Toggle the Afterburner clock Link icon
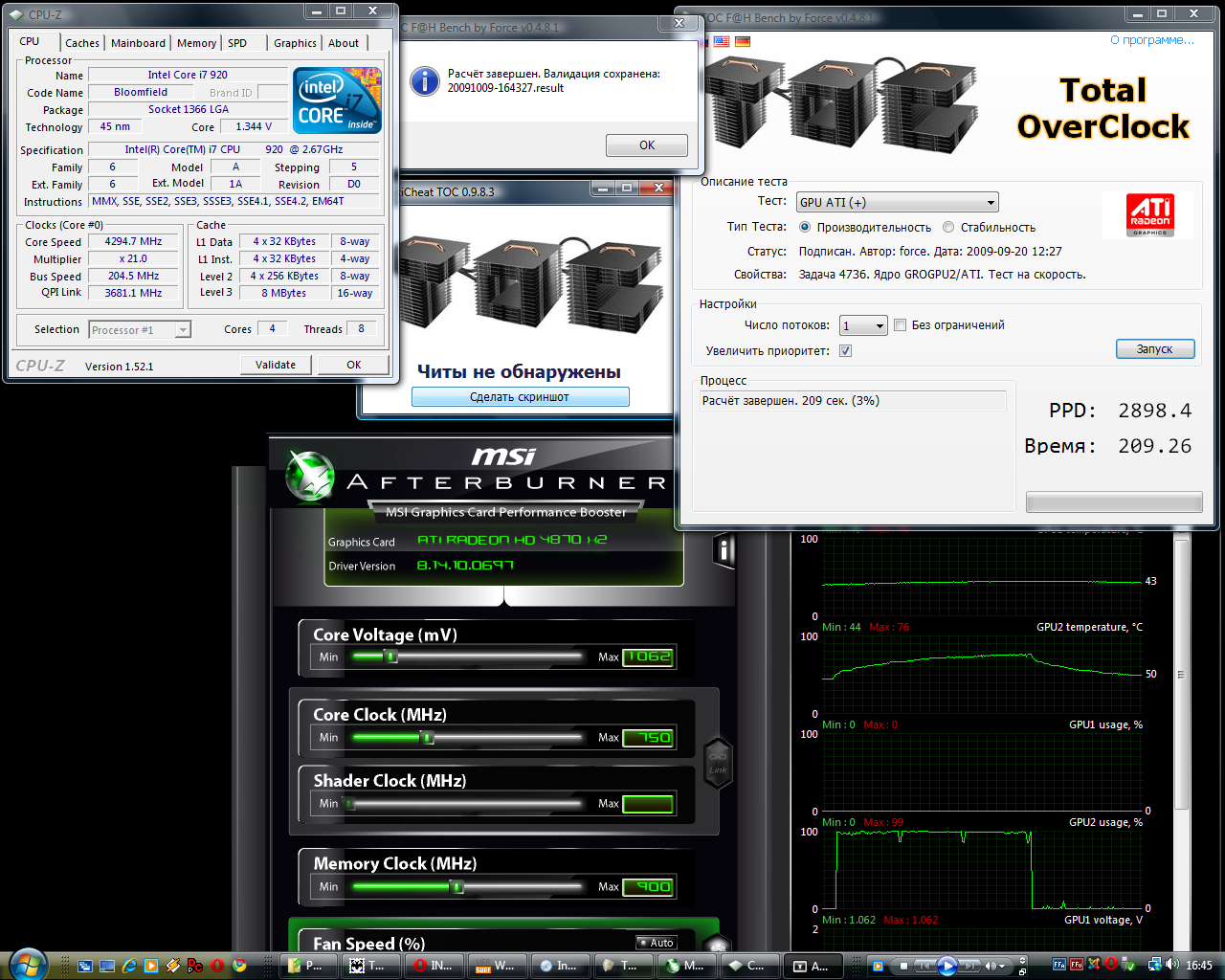The width and height of the screenshot is (1225, 980). (718, 764)
